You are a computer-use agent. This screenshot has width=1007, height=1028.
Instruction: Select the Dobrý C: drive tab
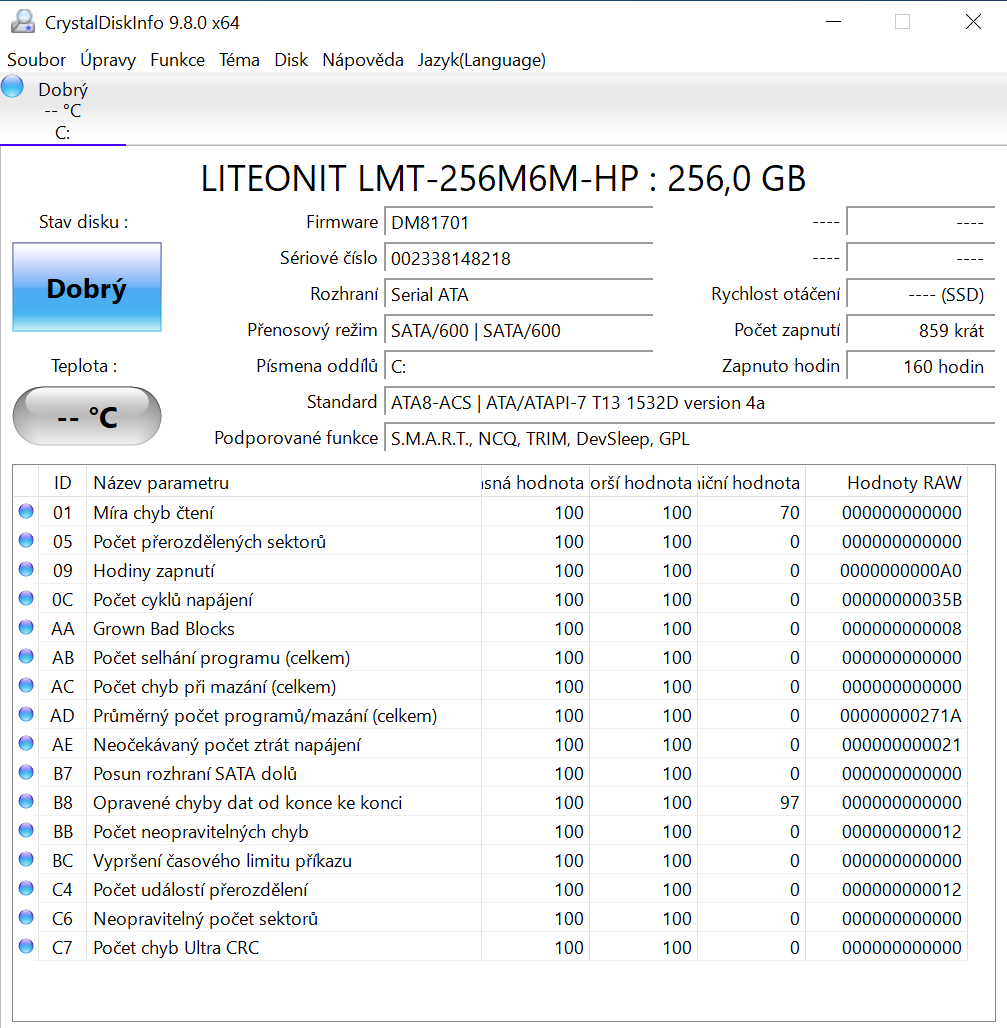pos(63,110)
